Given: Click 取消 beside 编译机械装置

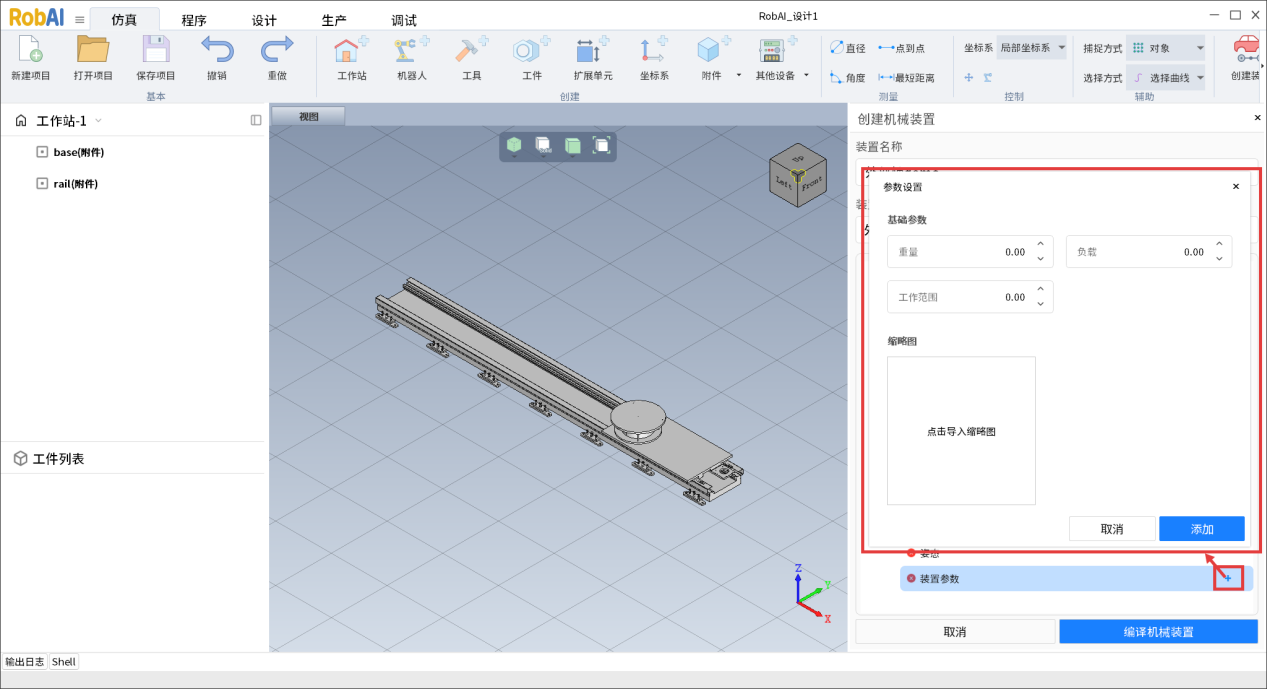Looking at the screenshot, I should 955,632.
